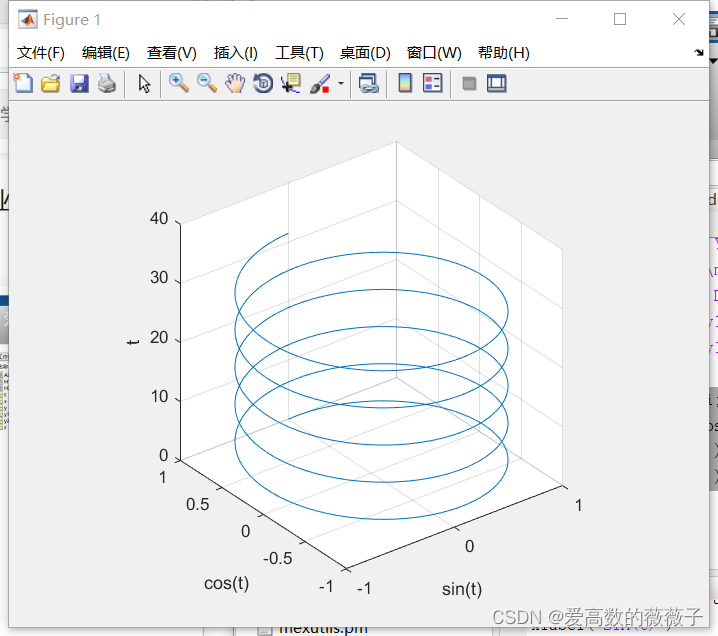The width and height of the screenshot is (718, 636).
Task: Open the 工具(T) menu
Action: coord(299,53)
